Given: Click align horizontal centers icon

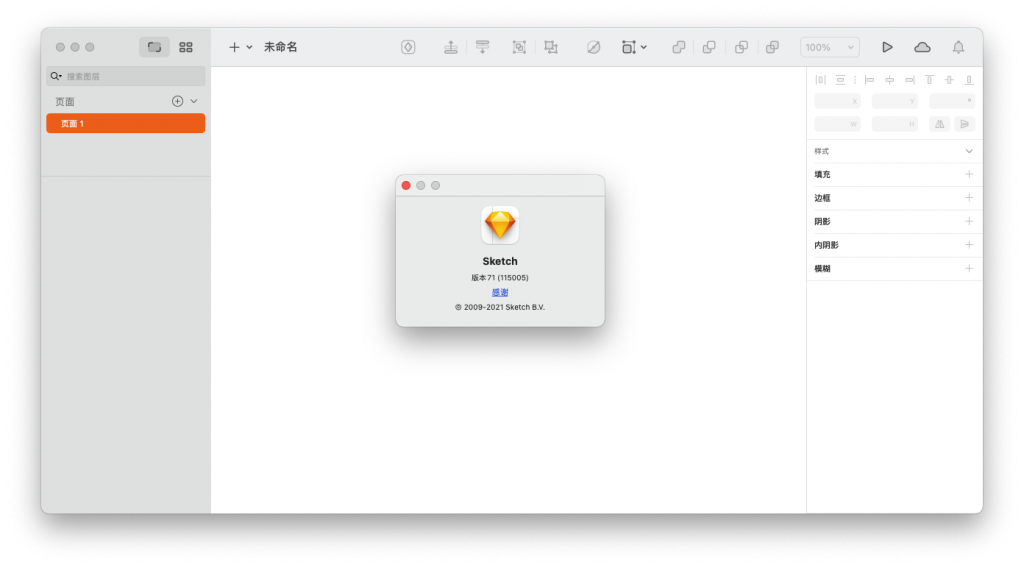Looking at the screenshot, I should (889, 80).
